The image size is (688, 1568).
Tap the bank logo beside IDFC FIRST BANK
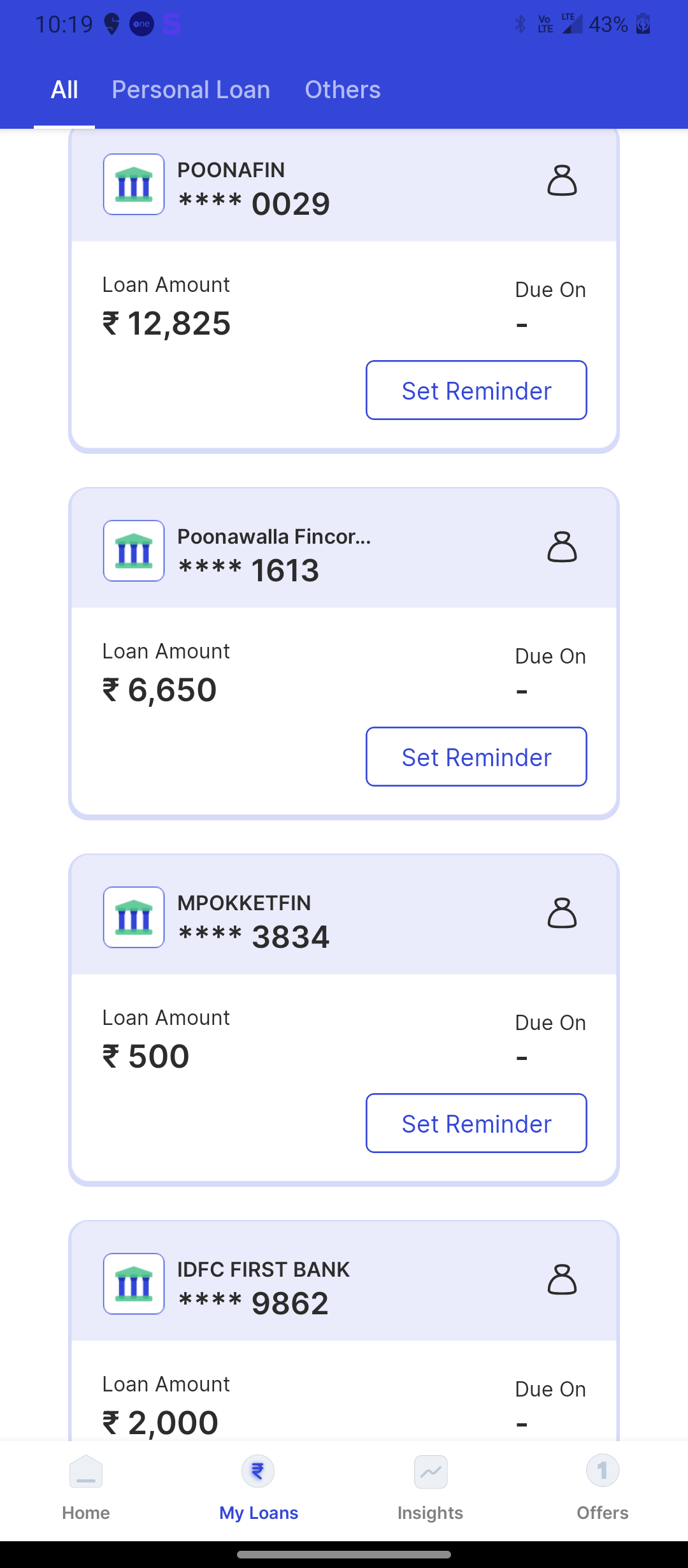(x=134, y=1284)
